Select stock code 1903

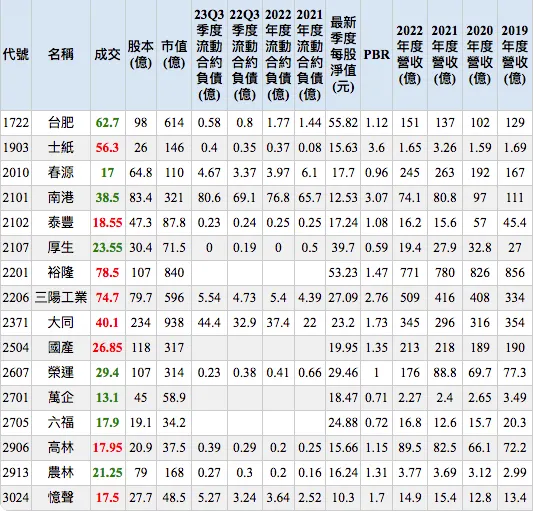click(16, 148)
